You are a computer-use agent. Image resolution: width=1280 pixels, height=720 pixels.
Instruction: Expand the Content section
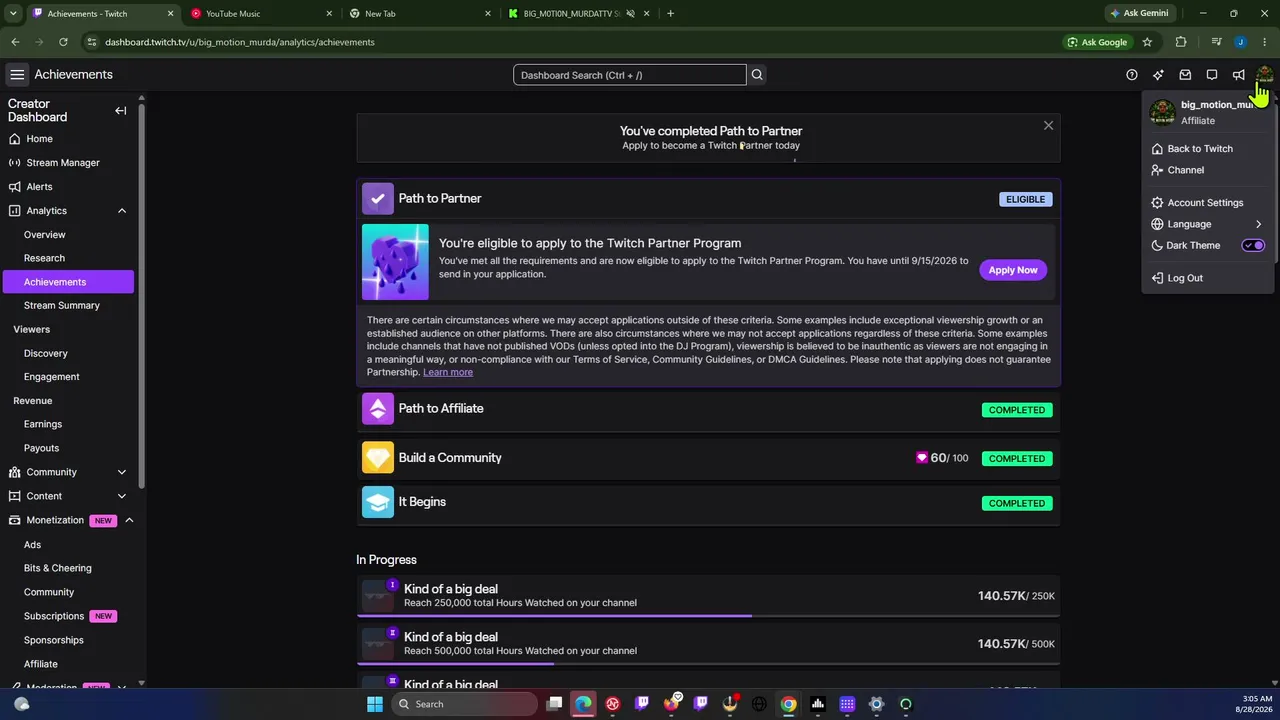122,496
